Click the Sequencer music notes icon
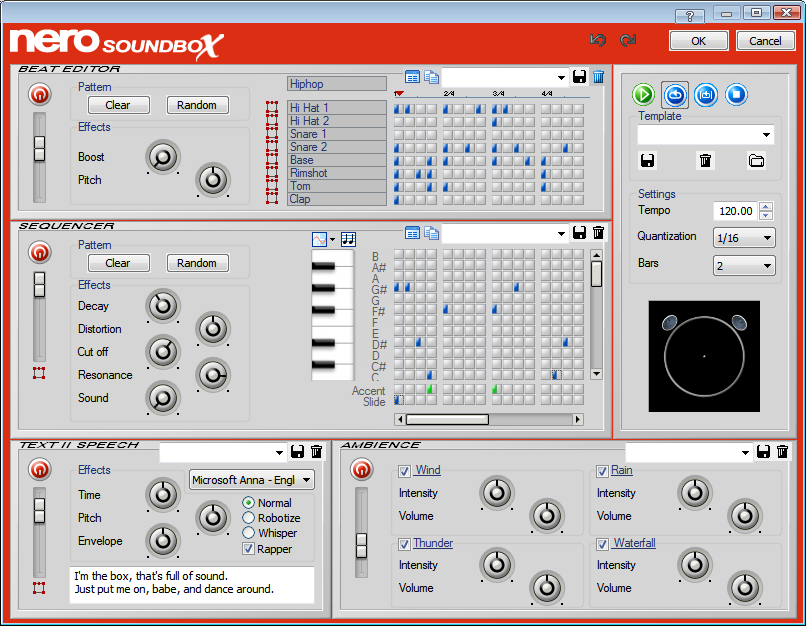806x626 pixels. pos(348,239)
